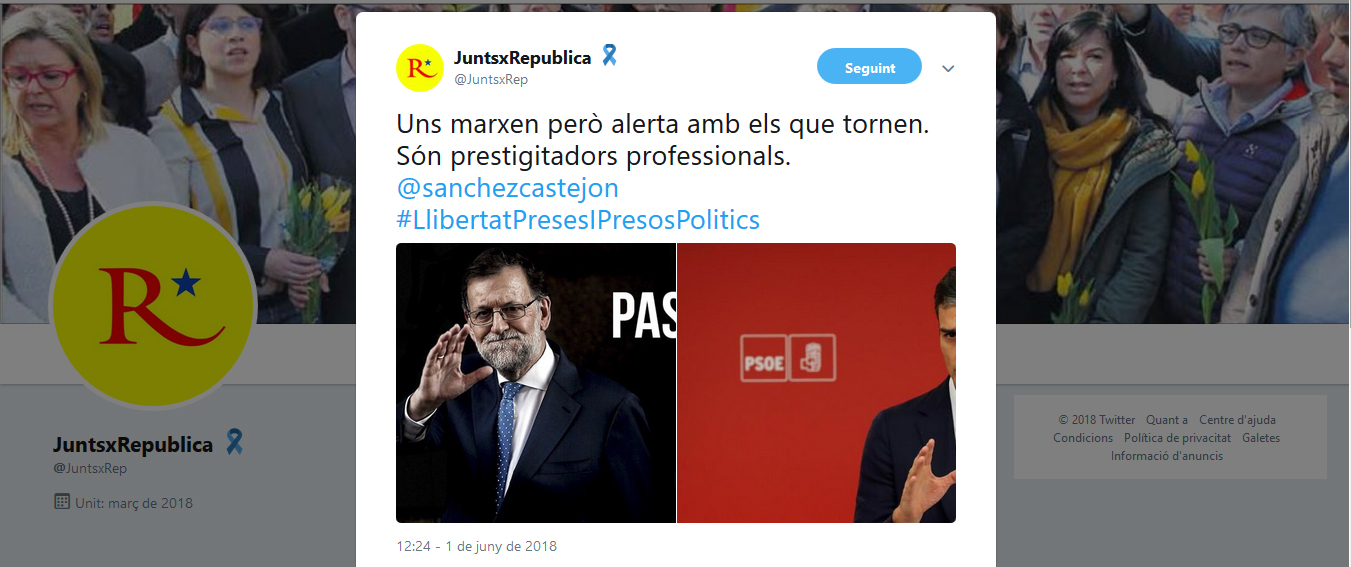Open the PSOE red photo in the tweet
1351x567 pixels.
click(817, 383)
